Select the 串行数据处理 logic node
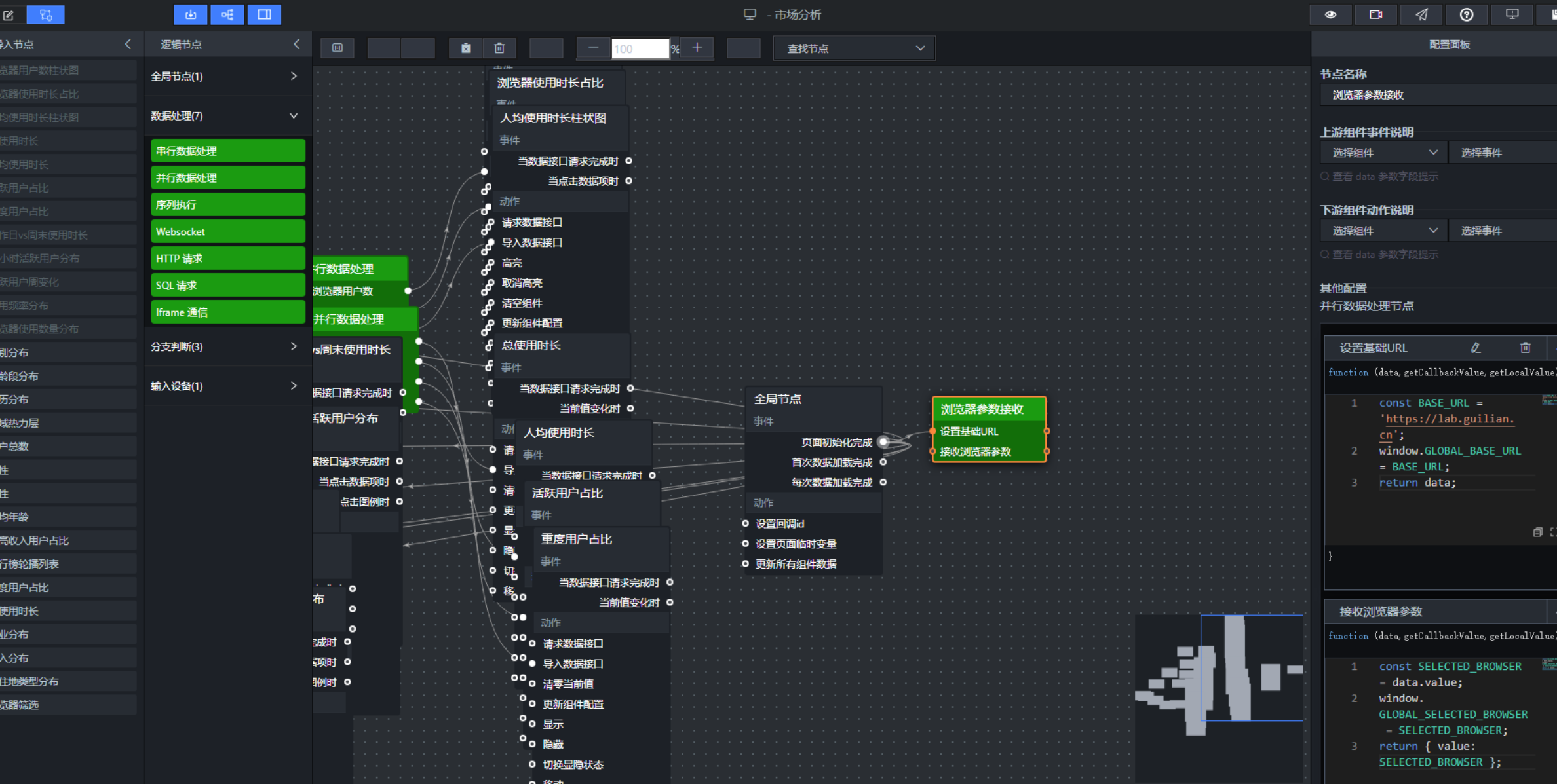Image resolution: width=1557 pixels, height=784 pixels. click(228, 151)
